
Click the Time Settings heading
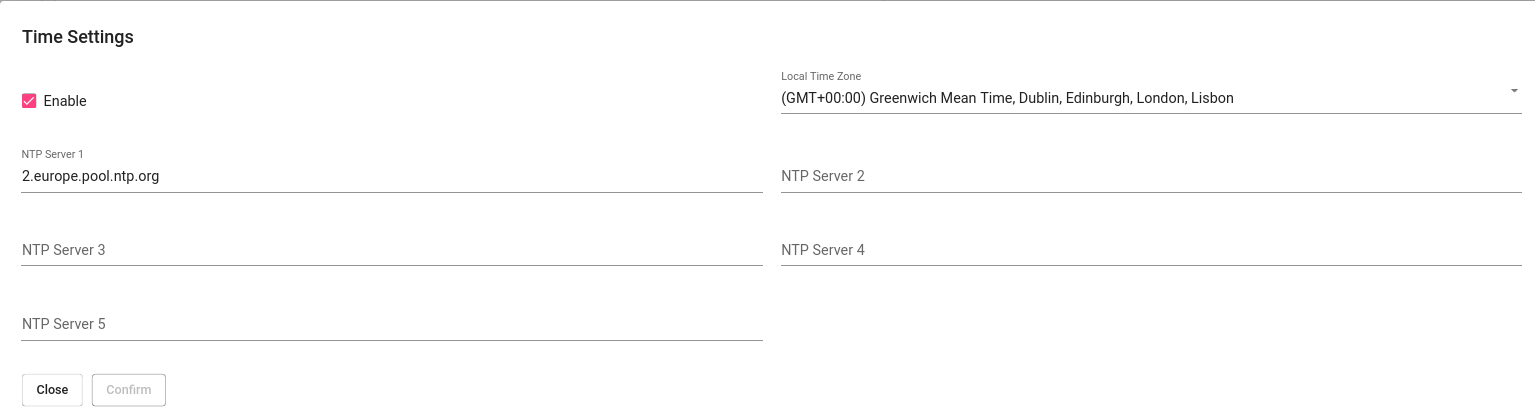click(78, 37)
